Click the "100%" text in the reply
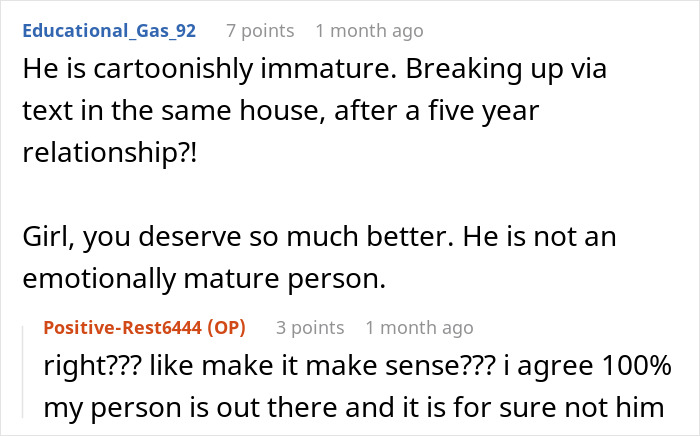The width and height of the screenshot is (700, 436). [x=637, y=366]
